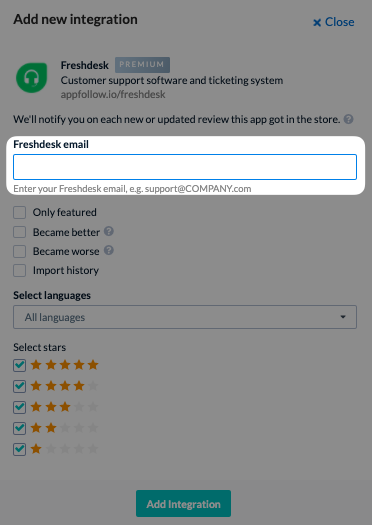Tick the Became better checkbox

tap(19, 232)
